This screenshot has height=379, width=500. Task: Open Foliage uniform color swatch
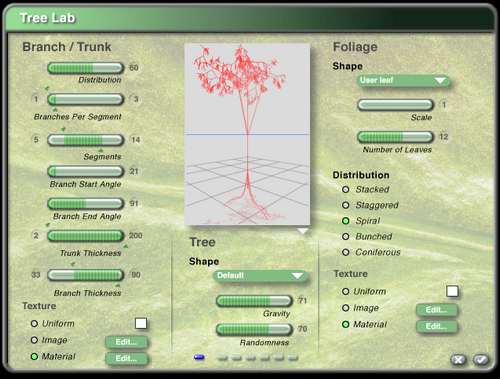[452, 291]
